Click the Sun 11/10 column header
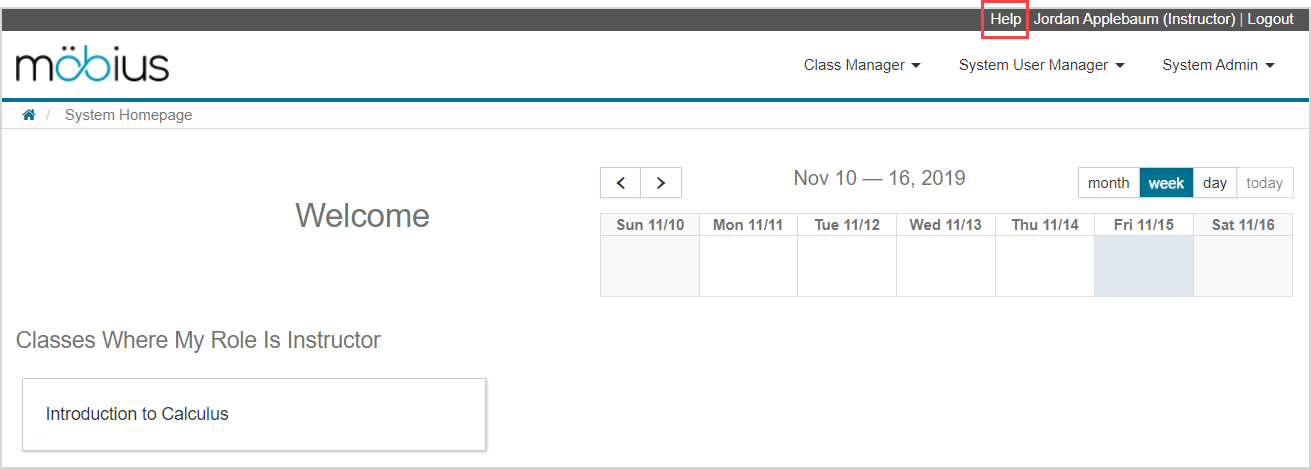1311x469 pixels. coord(650,225)
